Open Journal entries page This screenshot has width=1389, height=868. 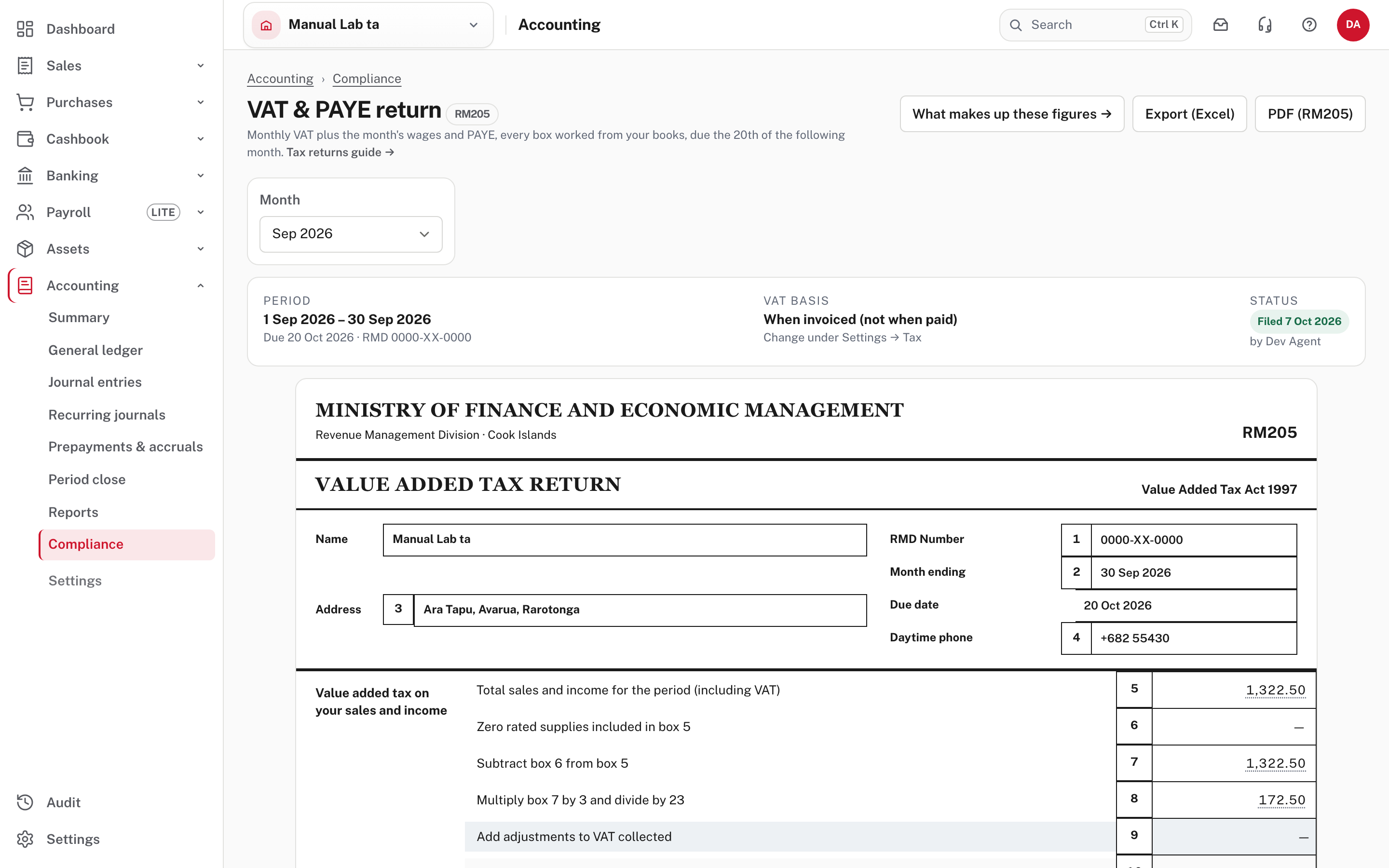[95, 382]
